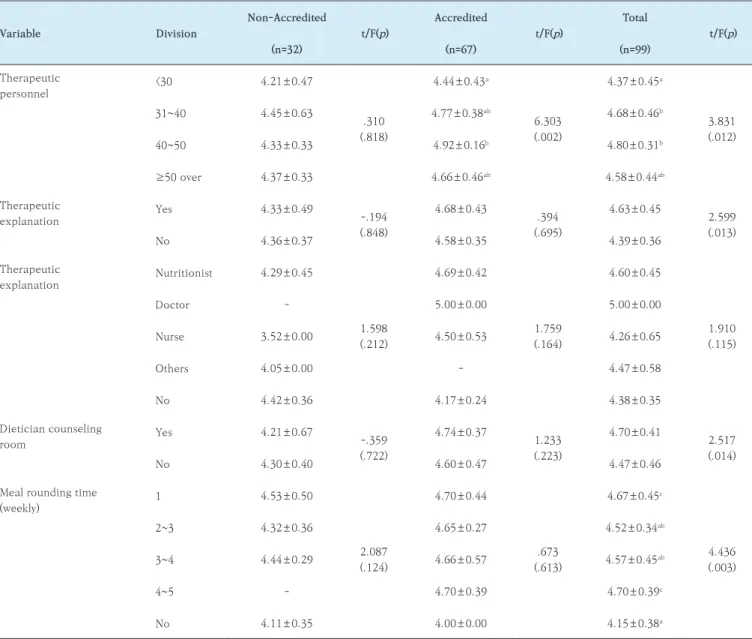This screenshot has width=752, height=639.
Task: Click the value '4.44±0.43'
Action: pos(461,82)
